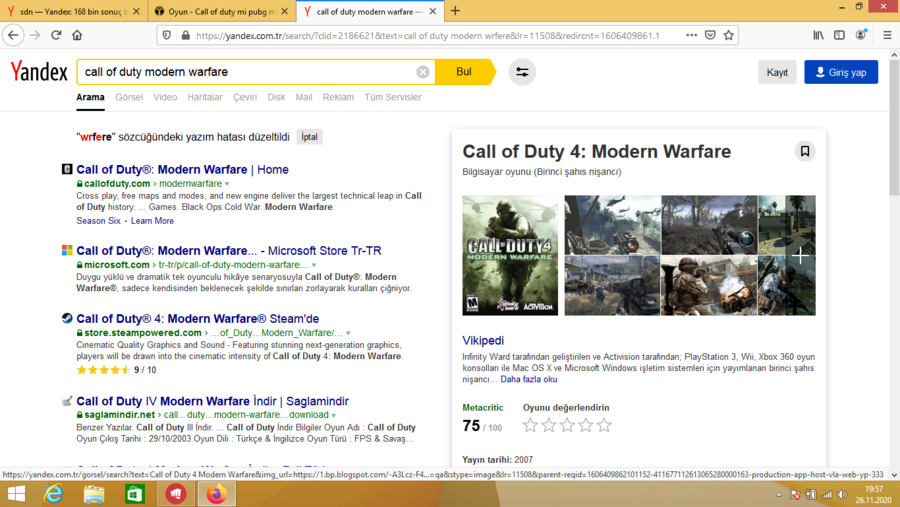Open File Explorer from taskbar
The height and width of the screenshot is (507, 900).
[94, 494]
